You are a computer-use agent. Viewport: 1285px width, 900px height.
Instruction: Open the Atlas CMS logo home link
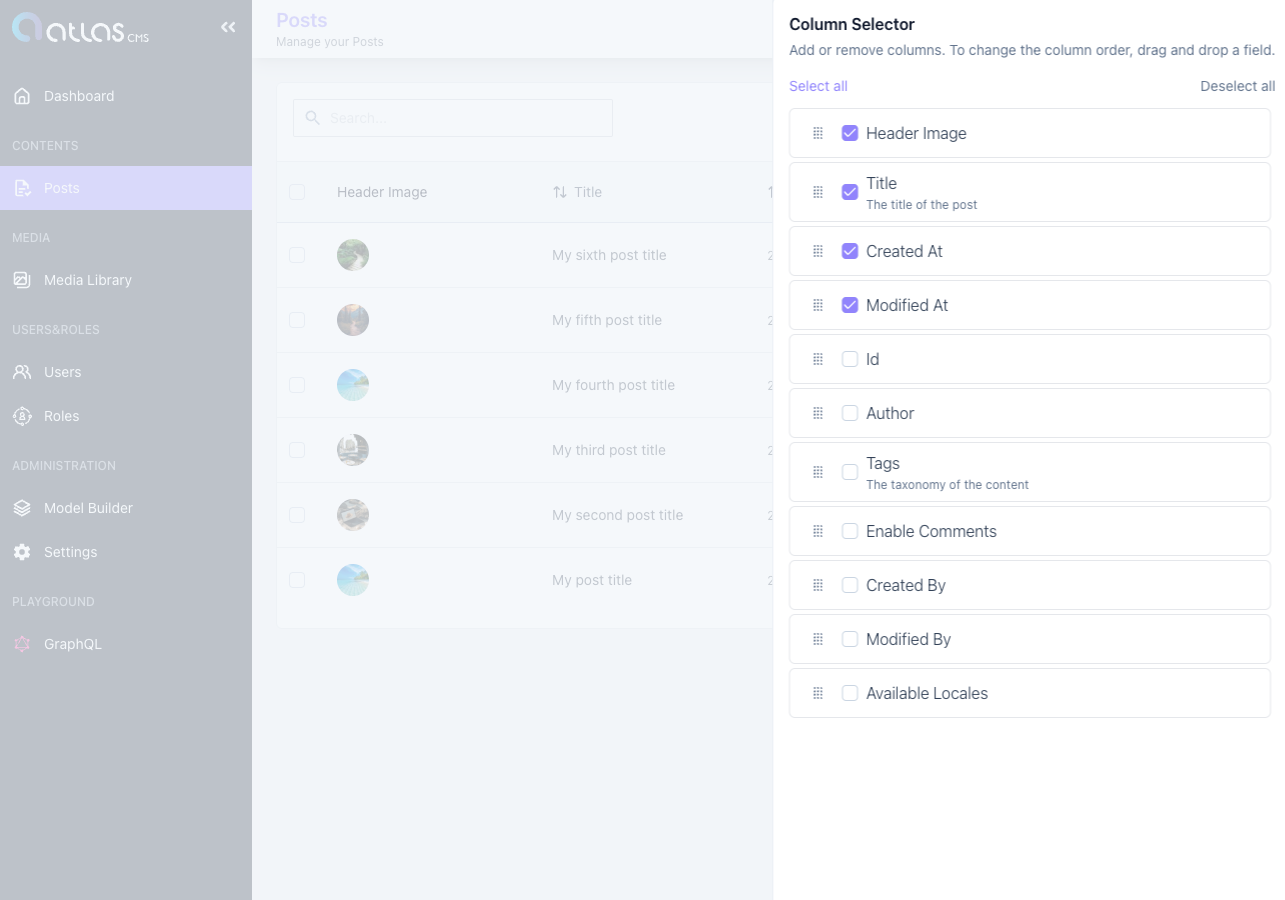(x=80, y=28)
